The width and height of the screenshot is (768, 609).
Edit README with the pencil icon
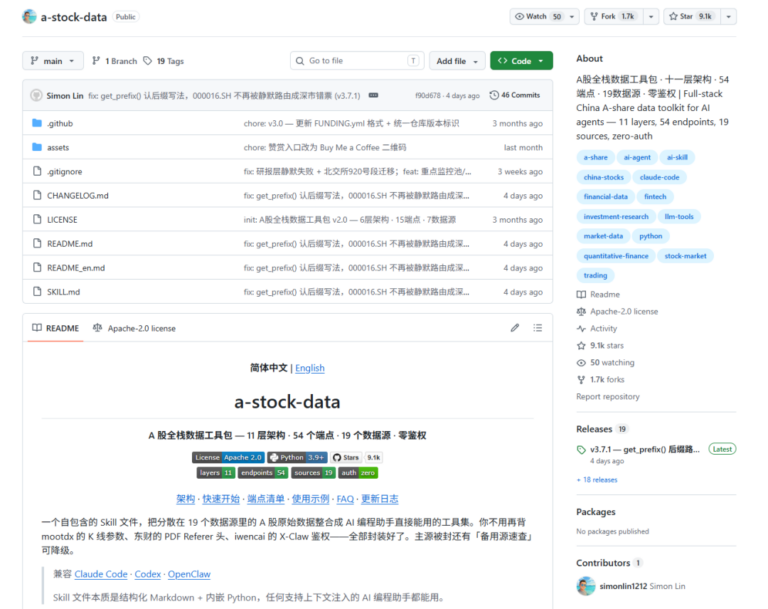click(515, 328)
